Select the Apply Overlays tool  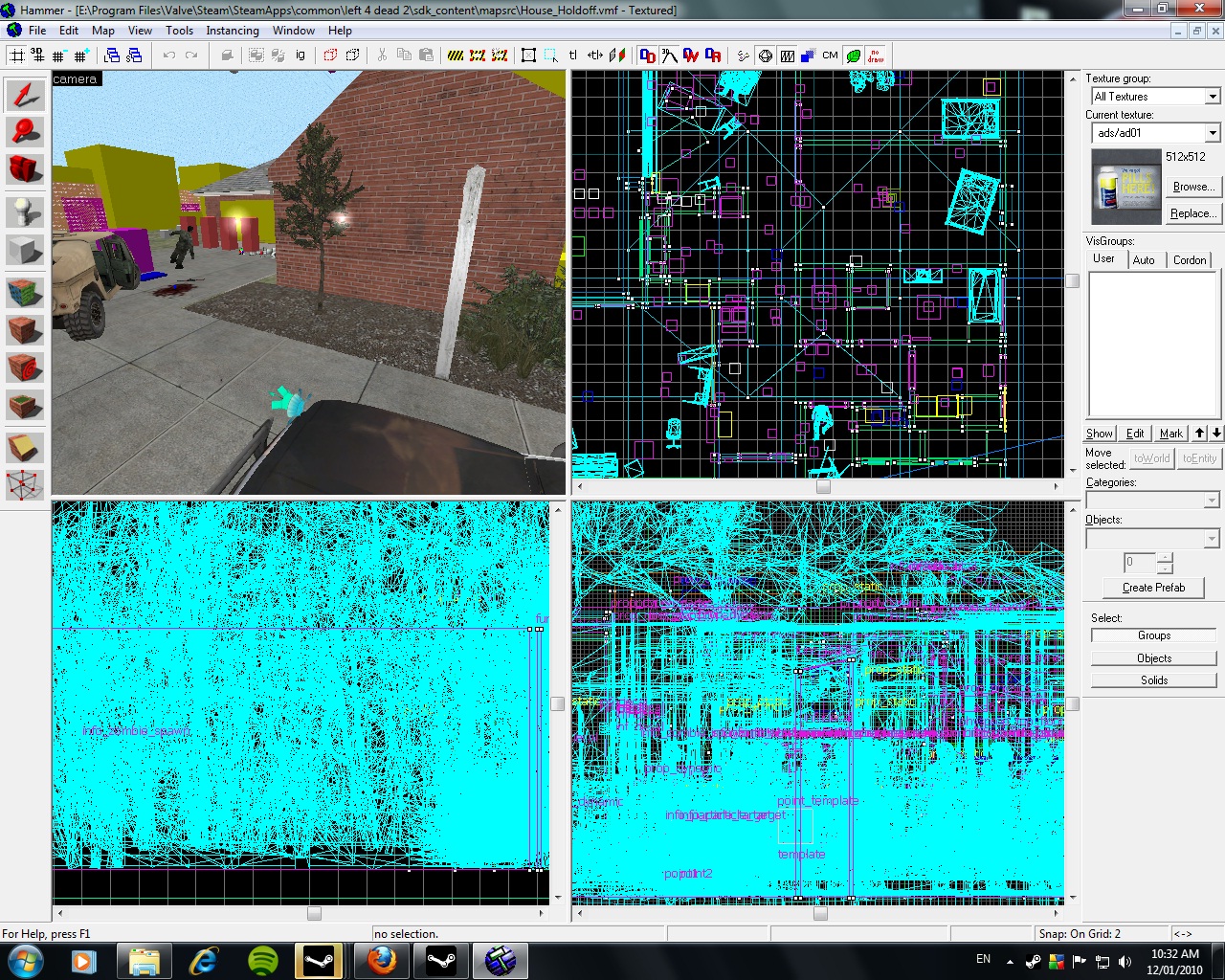26,404
